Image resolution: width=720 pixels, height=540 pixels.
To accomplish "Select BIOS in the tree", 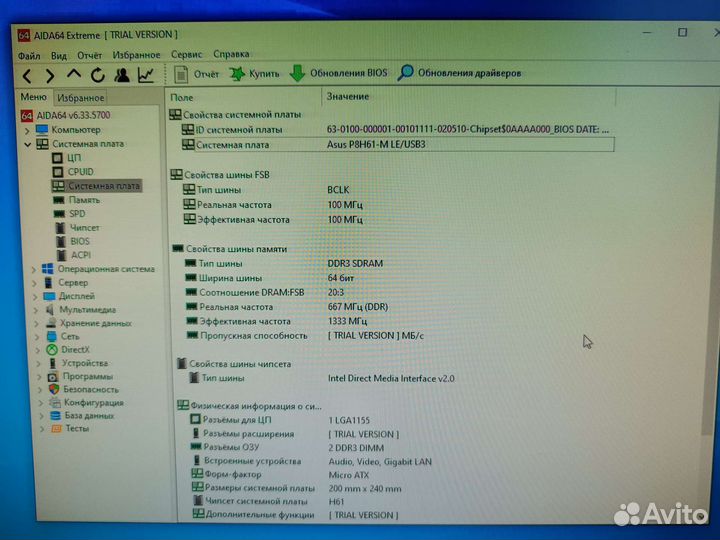I will point(80,241).
